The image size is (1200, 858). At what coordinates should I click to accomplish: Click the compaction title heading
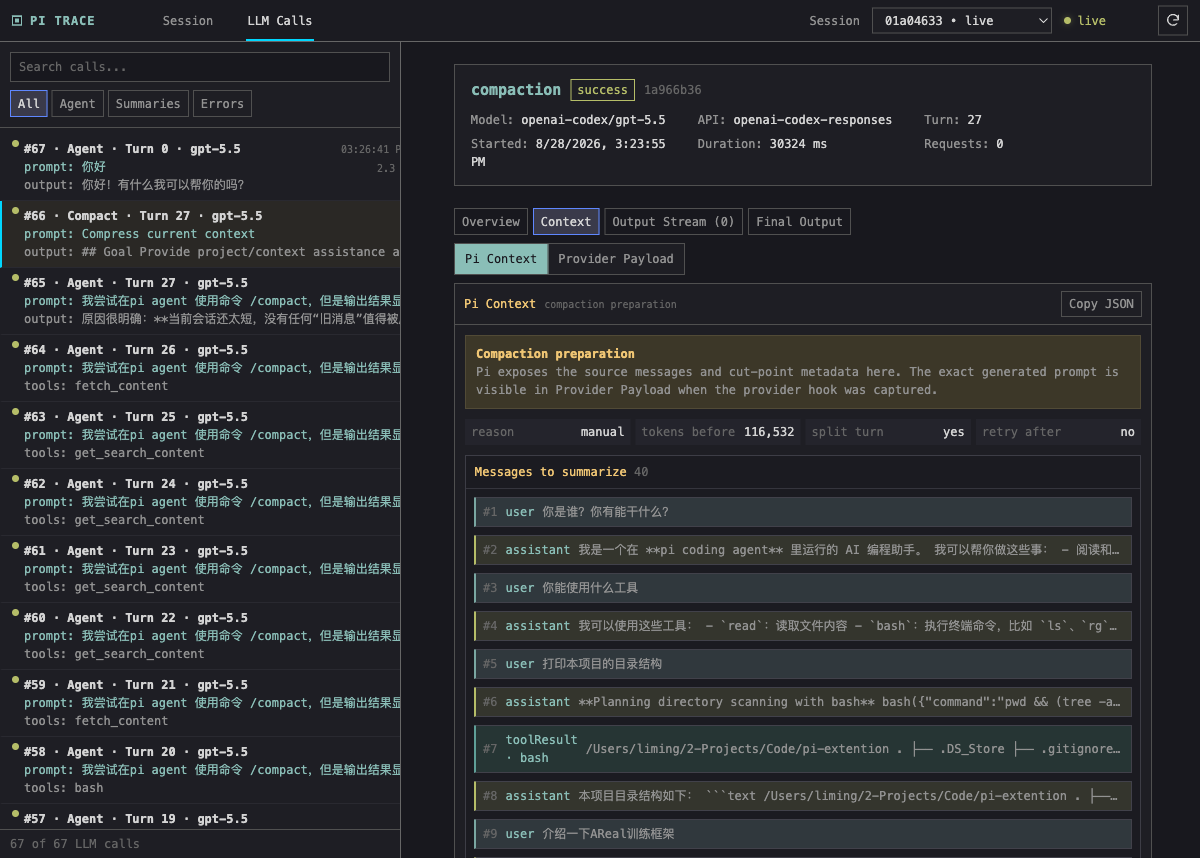pos(516,90)
